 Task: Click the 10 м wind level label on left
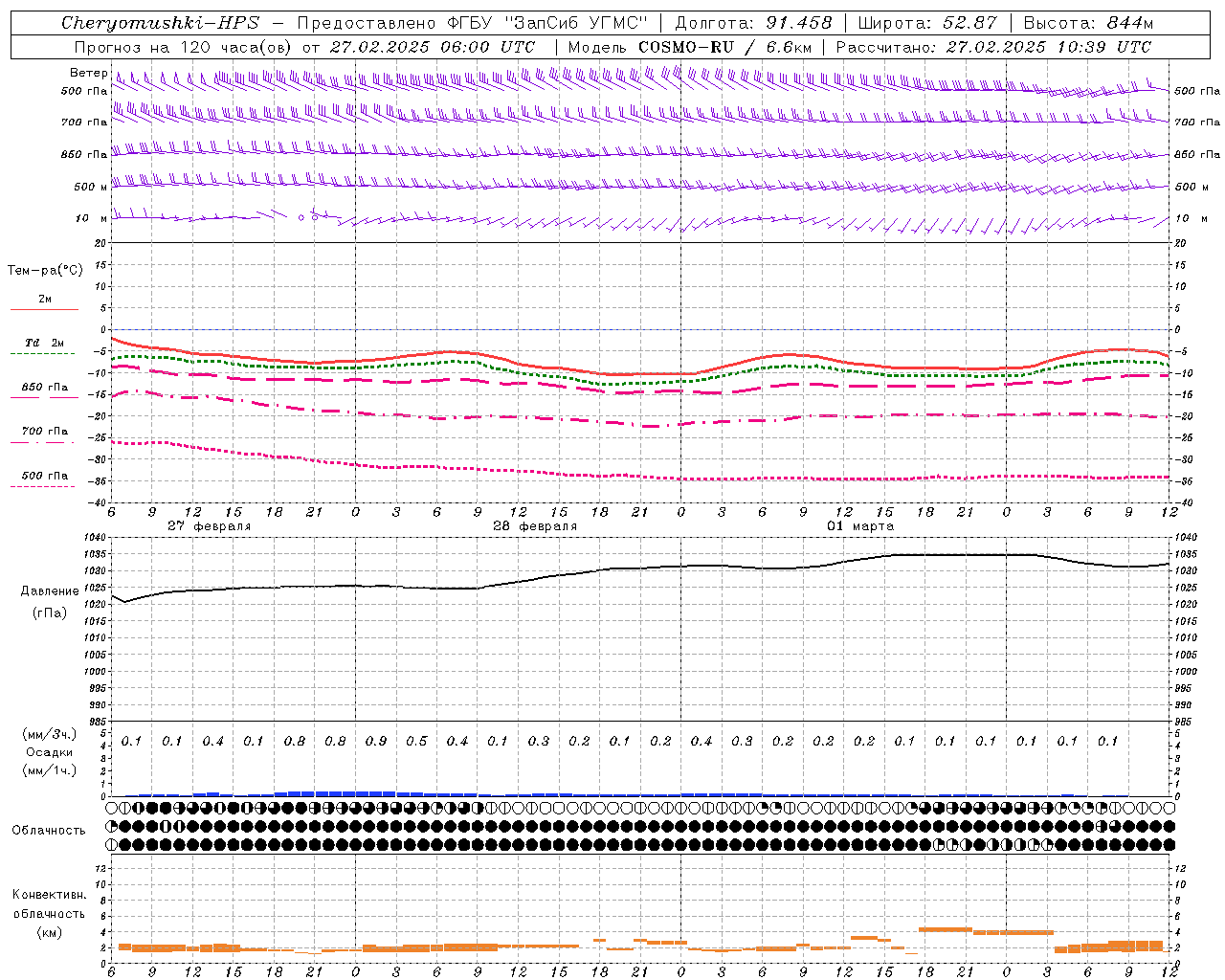pos(91,218)
